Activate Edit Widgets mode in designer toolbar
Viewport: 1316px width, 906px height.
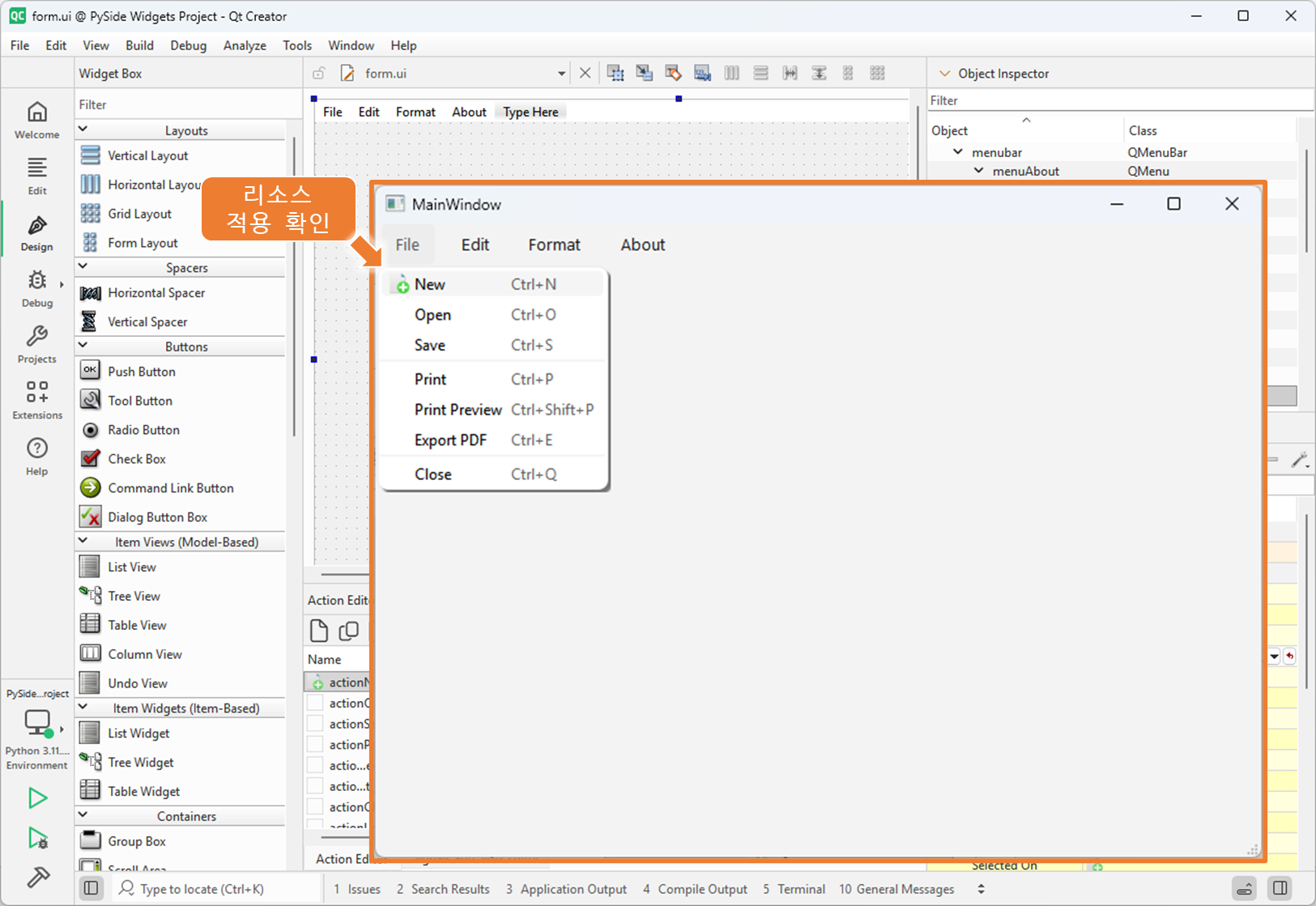[x=615, y=74]
